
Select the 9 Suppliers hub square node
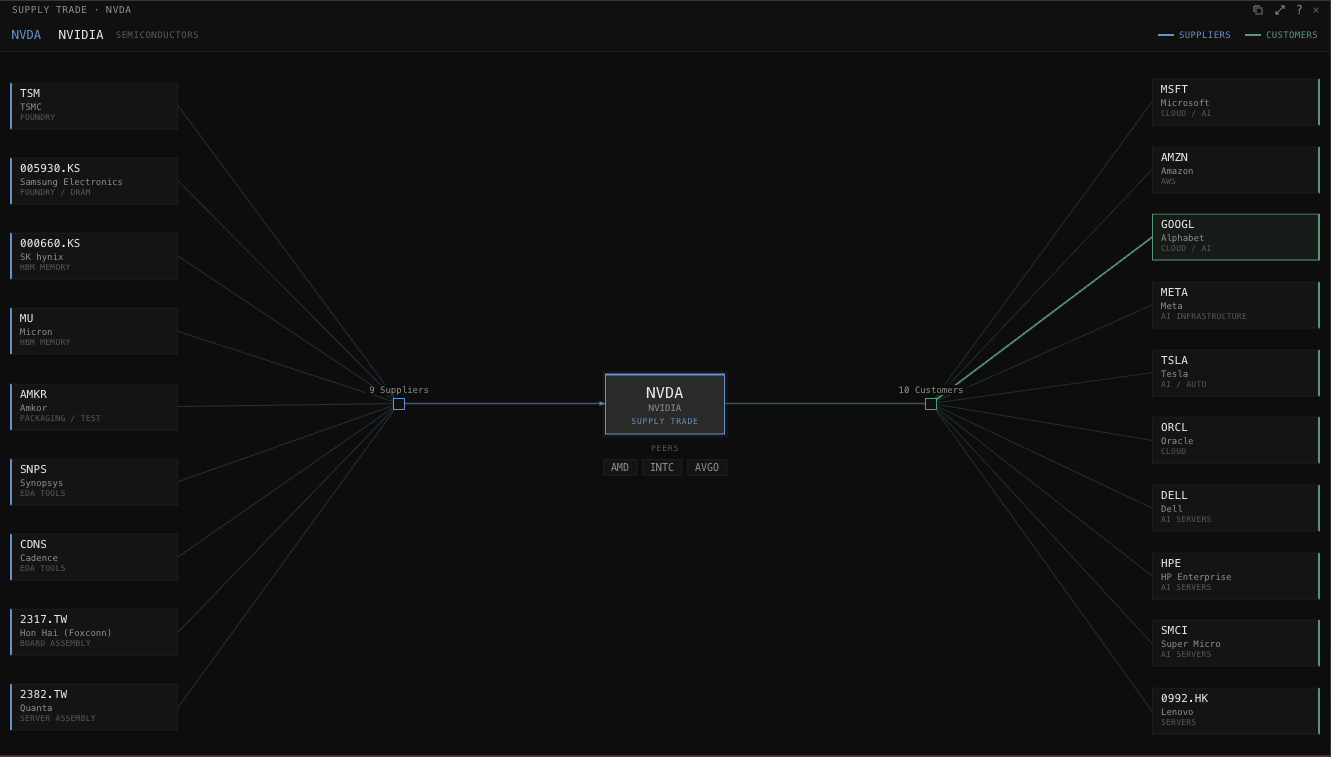399,404
